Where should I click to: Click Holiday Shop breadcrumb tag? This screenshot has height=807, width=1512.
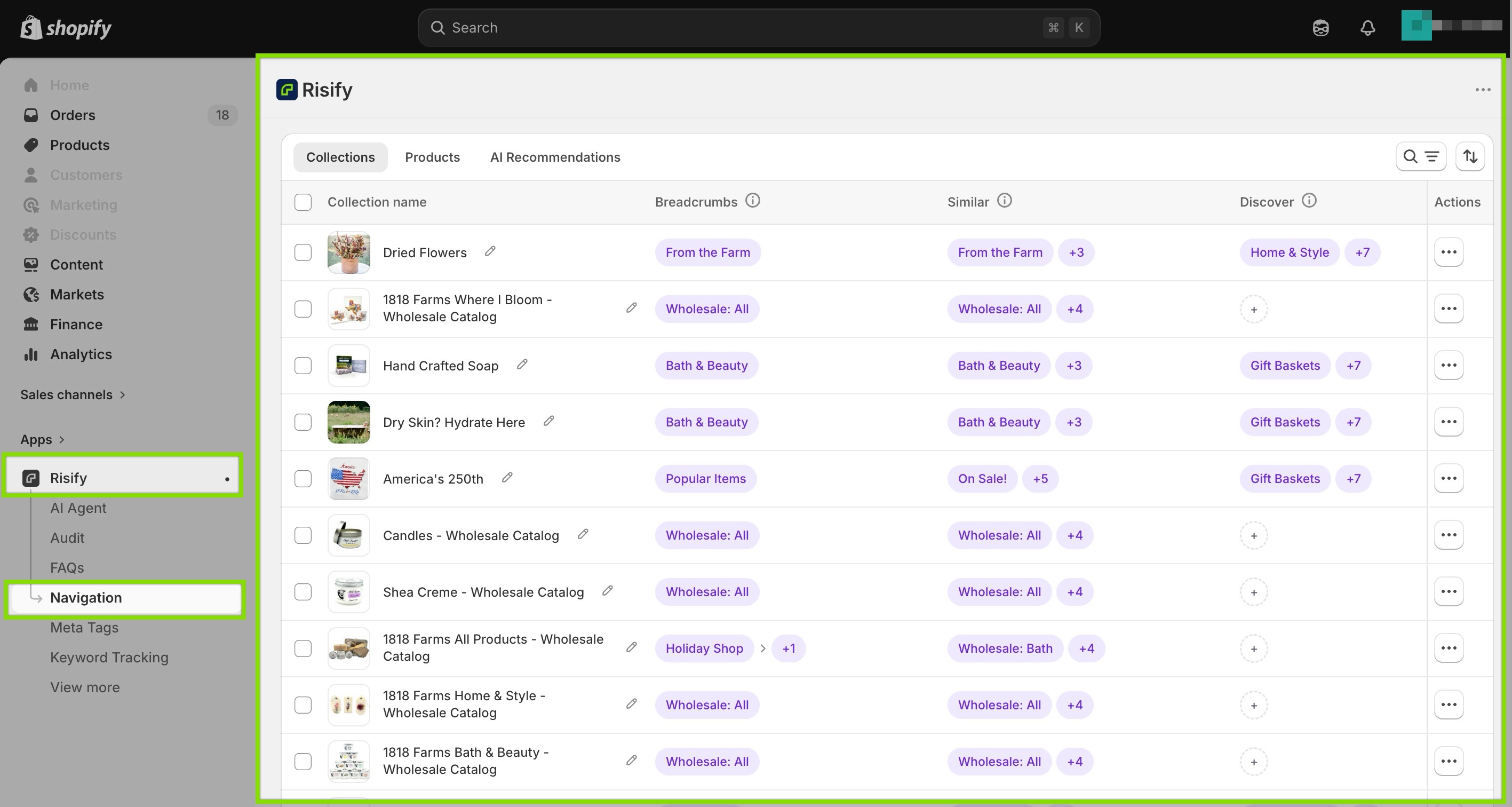pyautogui.click(x=704, y=648)
